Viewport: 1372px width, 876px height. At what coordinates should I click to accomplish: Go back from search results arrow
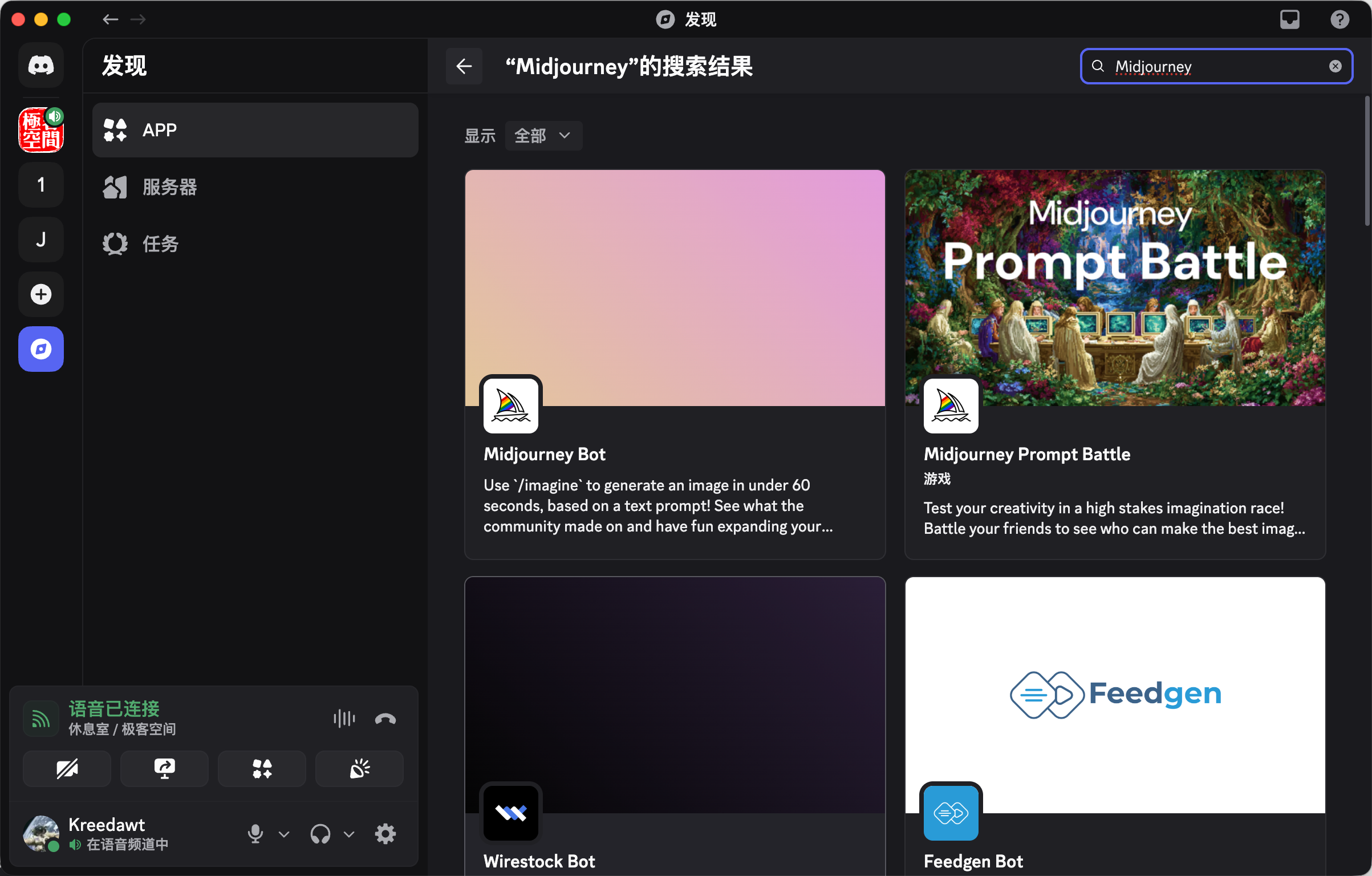(464, 67)
